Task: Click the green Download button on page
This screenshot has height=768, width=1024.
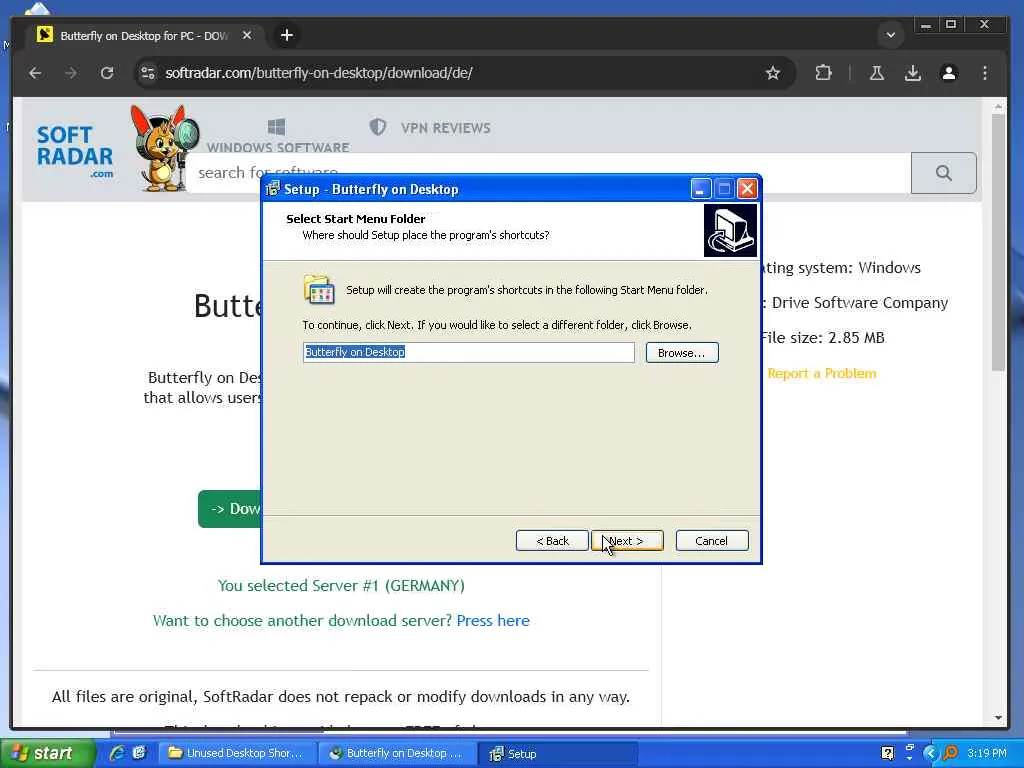Action: (230, 509)
